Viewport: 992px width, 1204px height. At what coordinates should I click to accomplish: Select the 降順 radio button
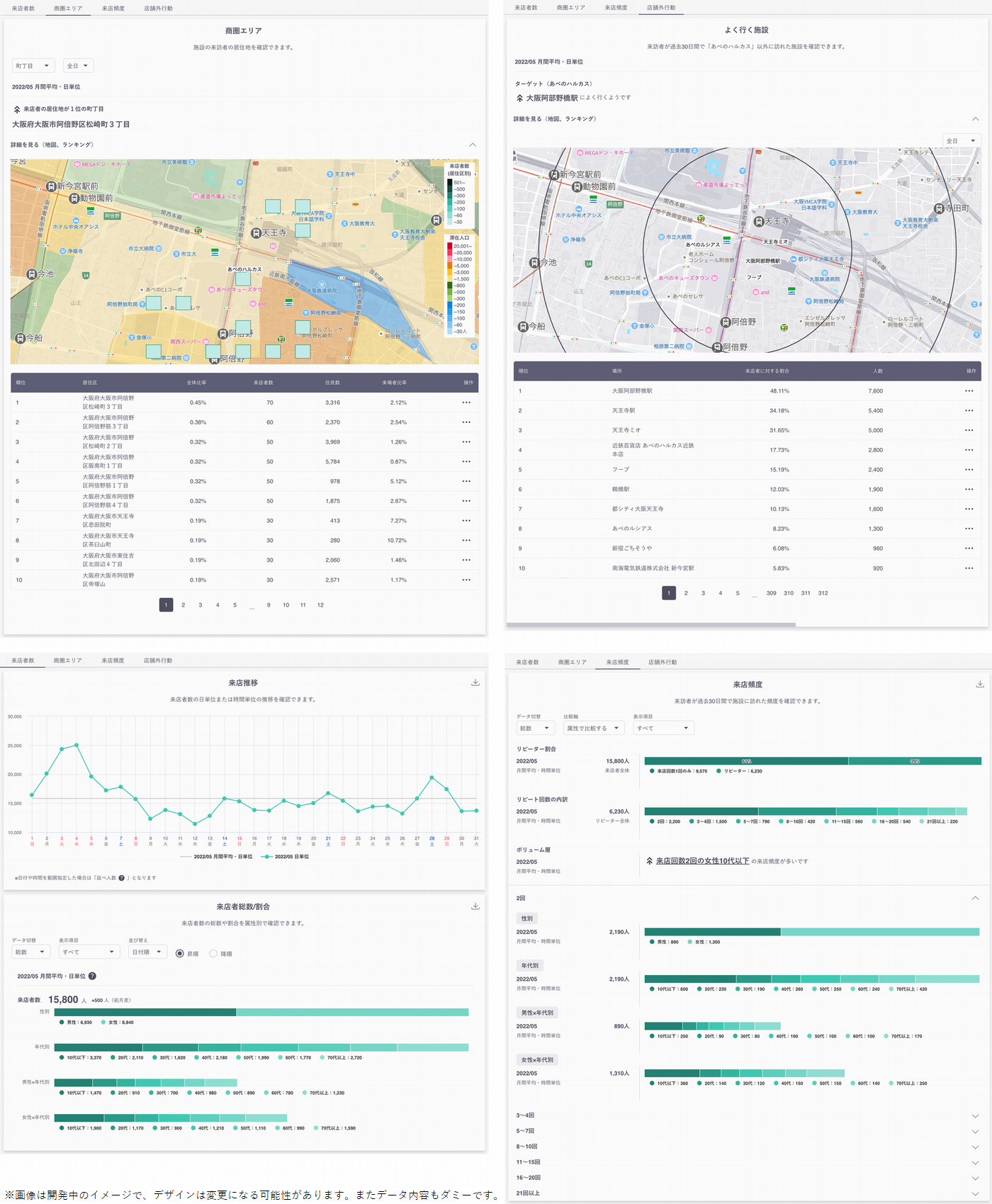click(x=213, y=953)
